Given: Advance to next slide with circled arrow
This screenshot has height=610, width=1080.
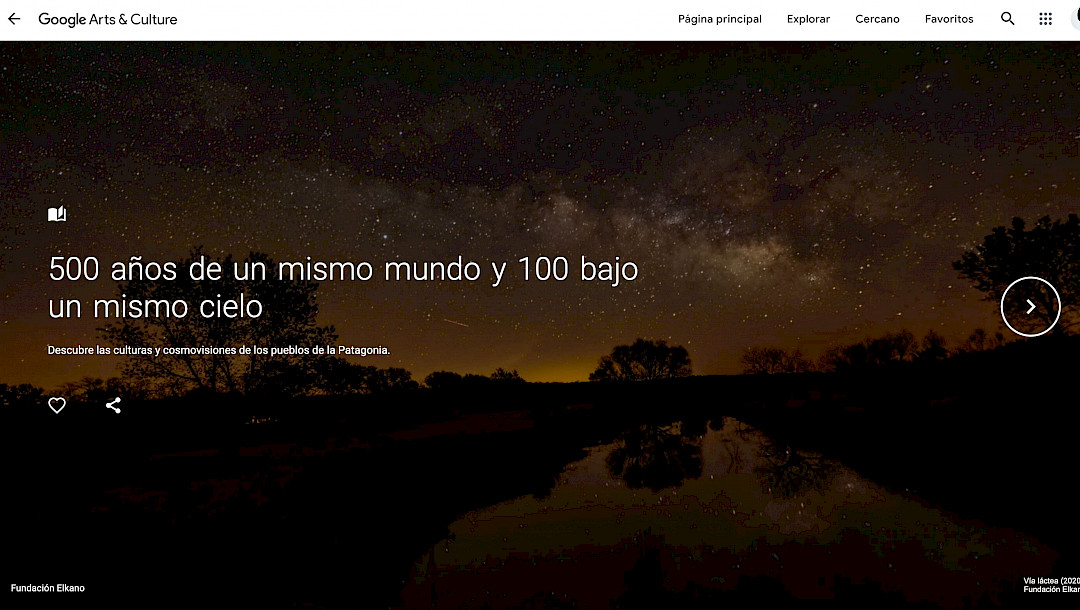Looking at the screenshot, I should (x=1030, y=307).
